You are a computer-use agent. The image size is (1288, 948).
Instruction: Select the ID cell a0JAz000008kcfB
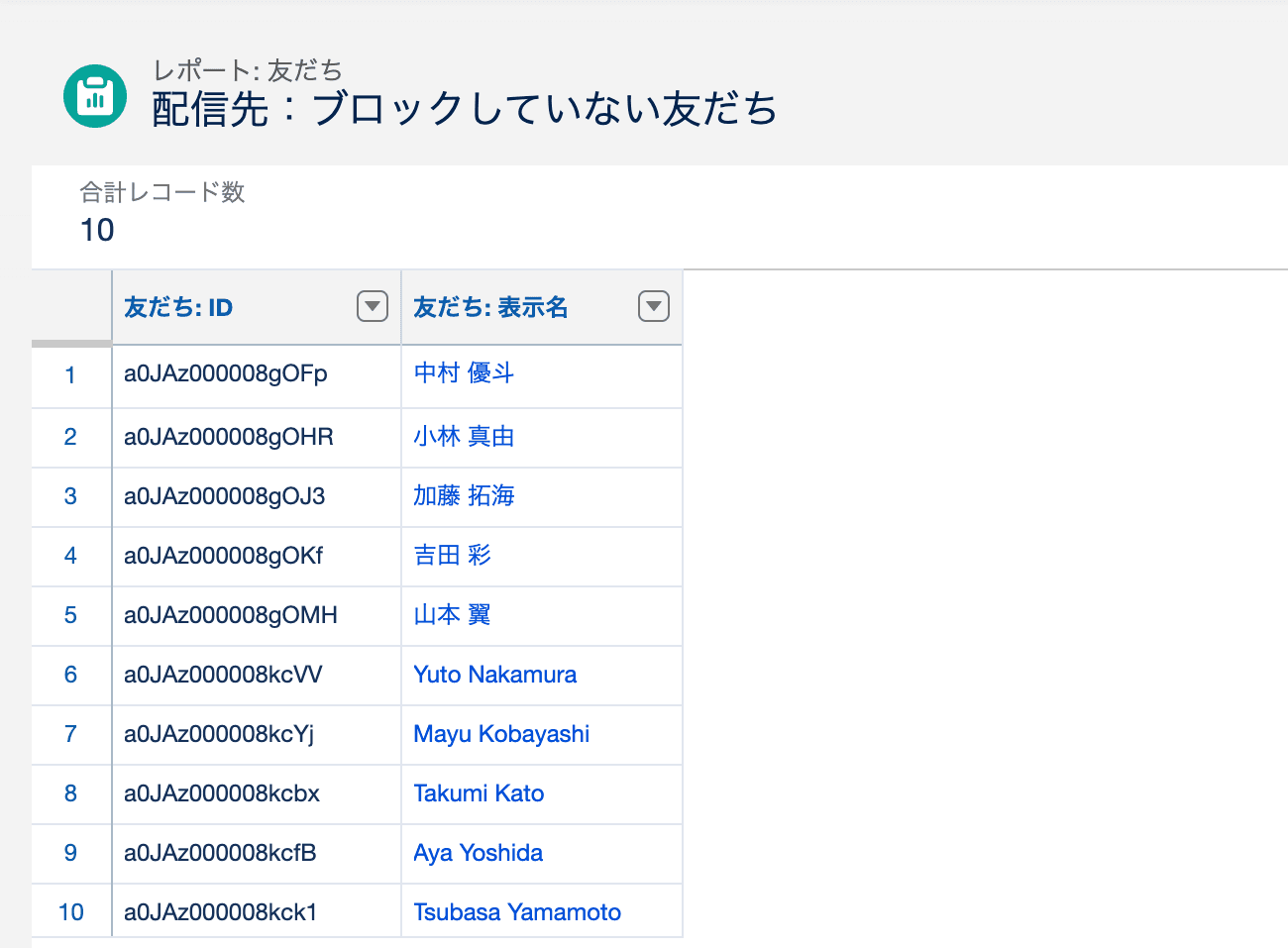(x=257, y=854)
